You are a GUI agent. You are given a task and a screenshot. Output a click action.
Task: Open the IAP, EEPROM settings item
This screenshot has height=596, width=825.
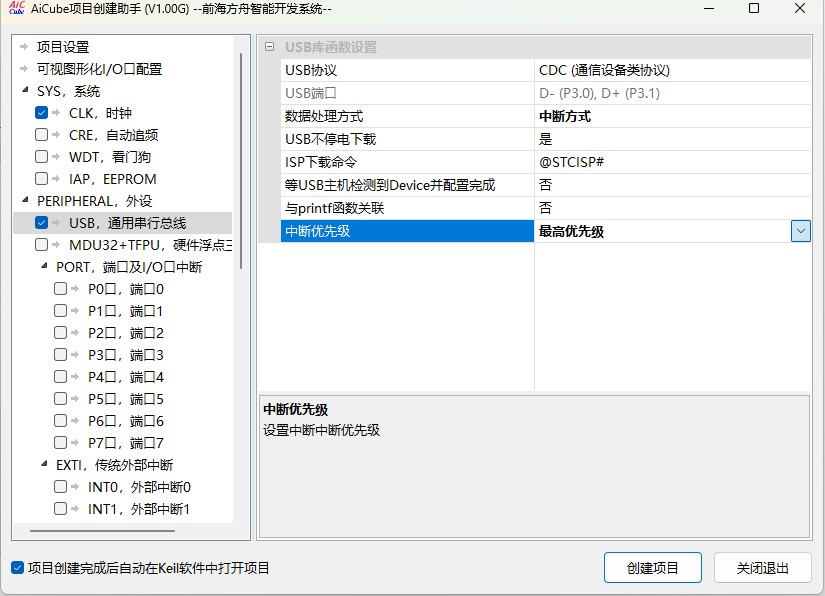(x=113, y=179)
